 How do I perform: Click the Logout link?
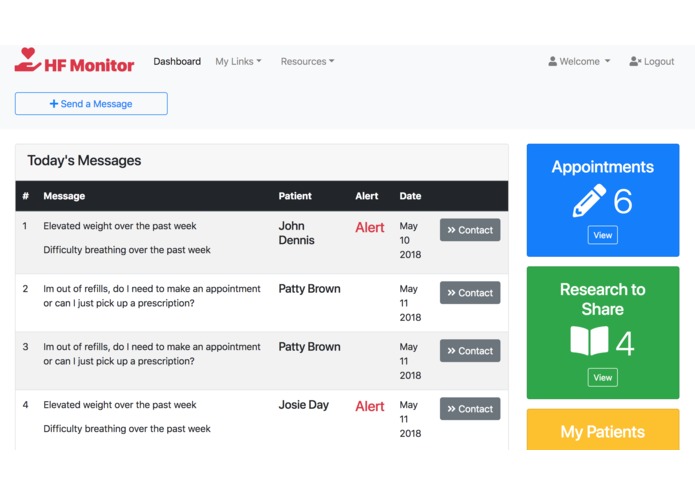tap(652, 62)
